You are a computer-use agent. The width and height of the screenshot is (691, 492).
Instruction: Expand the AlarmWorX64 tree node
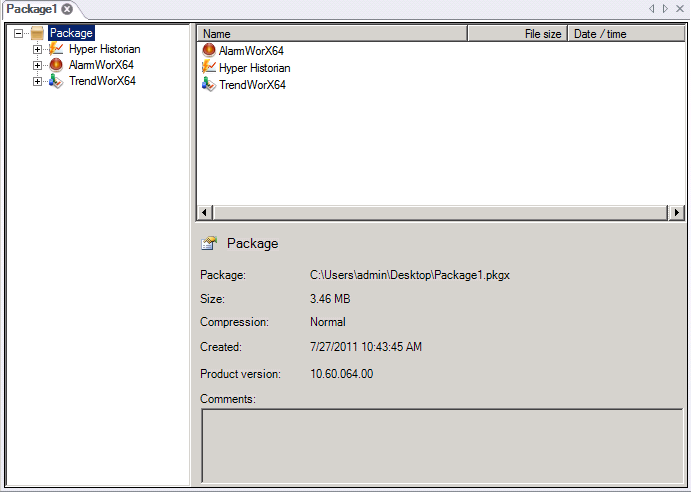[38, 65]
